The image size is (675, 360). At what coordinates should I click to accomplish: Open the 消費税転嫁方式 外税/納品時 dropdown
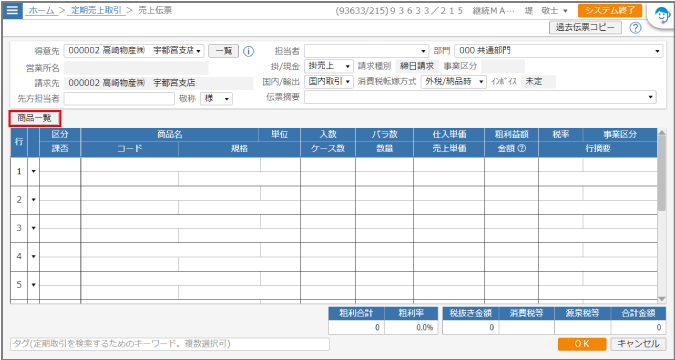[454, 81]
